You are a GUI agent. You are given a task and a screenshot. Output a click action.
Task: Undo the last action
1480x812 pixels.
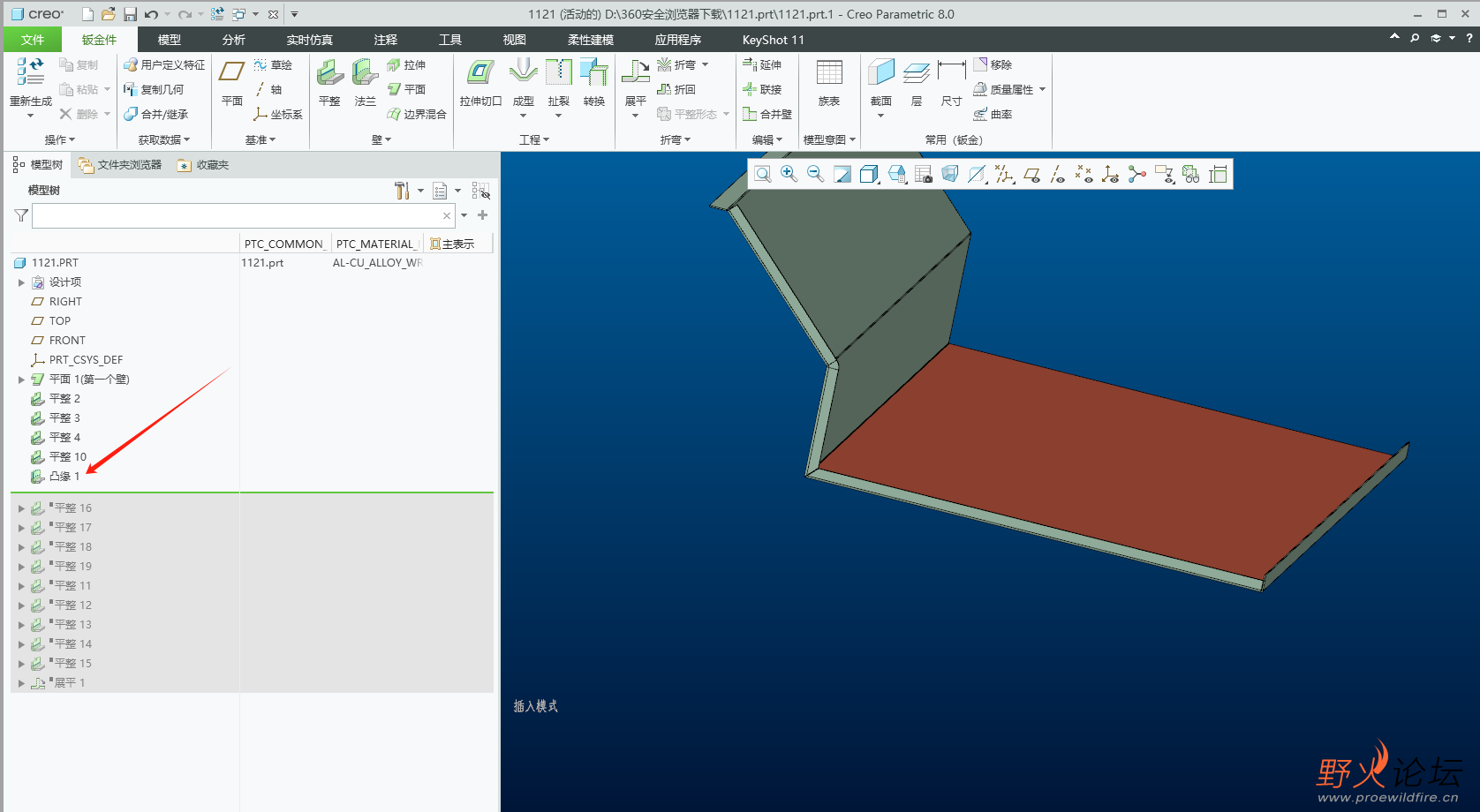[x=151, y=14]
